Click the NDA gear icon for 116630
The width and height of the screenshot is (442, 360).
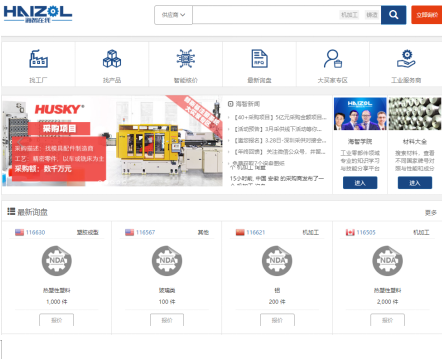pyautogui.click(x=57, y=261)
